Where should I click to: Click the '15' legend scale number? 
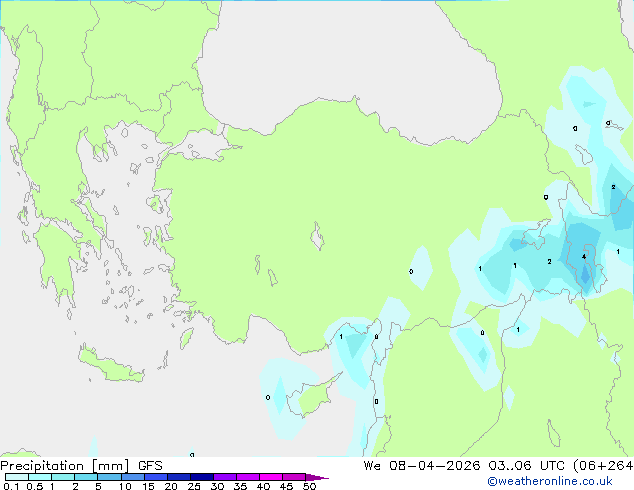(148, 486)
